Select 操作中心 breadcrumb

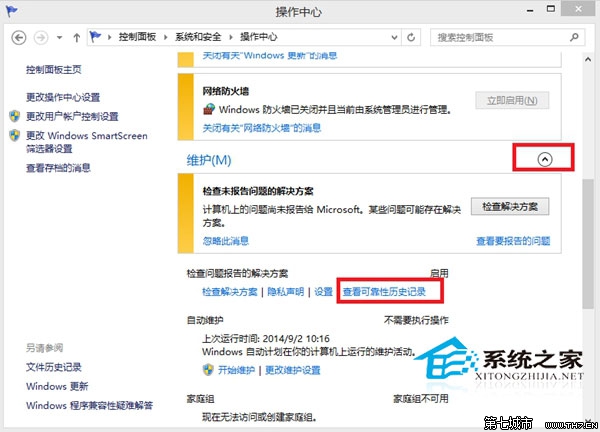pos(259,37)
